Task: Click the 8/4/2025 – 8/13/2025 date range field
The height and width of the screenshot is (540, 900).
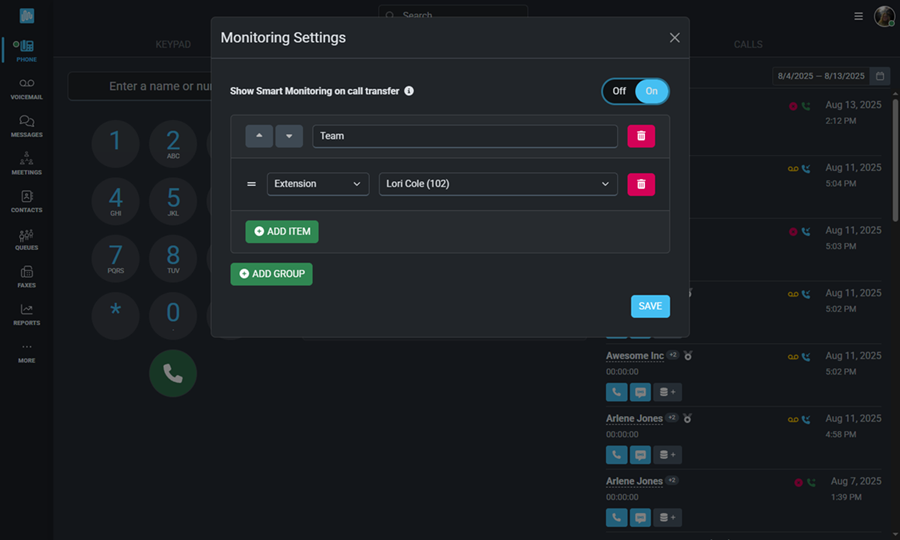Action: 821,76
